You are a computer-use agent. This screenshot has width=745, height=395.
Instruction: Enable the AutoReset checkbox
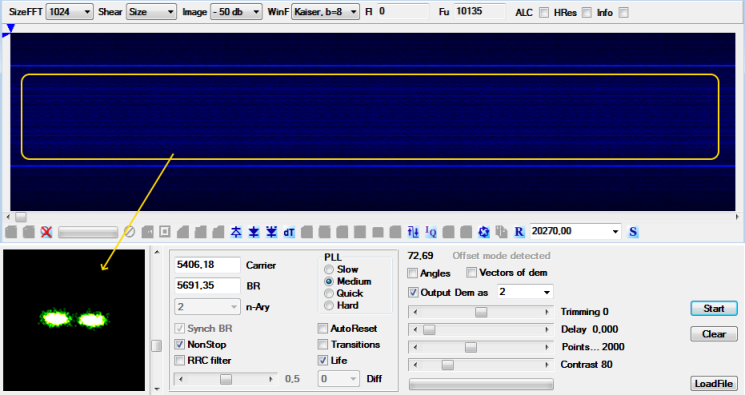(x=323, y=328)
